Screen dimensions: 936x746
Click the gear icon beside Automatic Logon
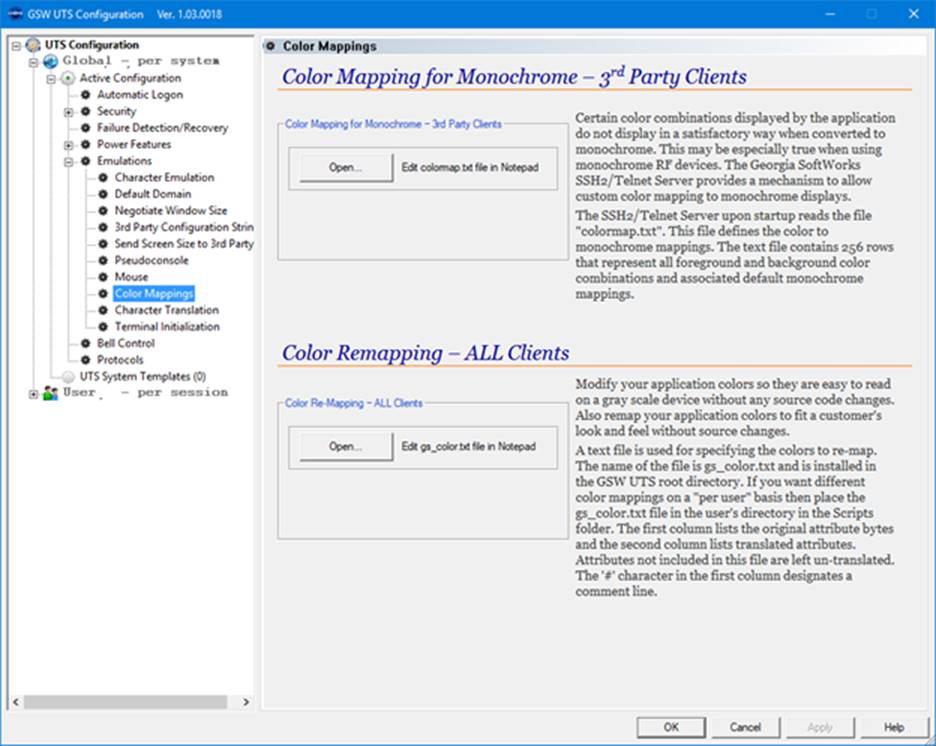(85, 94)
